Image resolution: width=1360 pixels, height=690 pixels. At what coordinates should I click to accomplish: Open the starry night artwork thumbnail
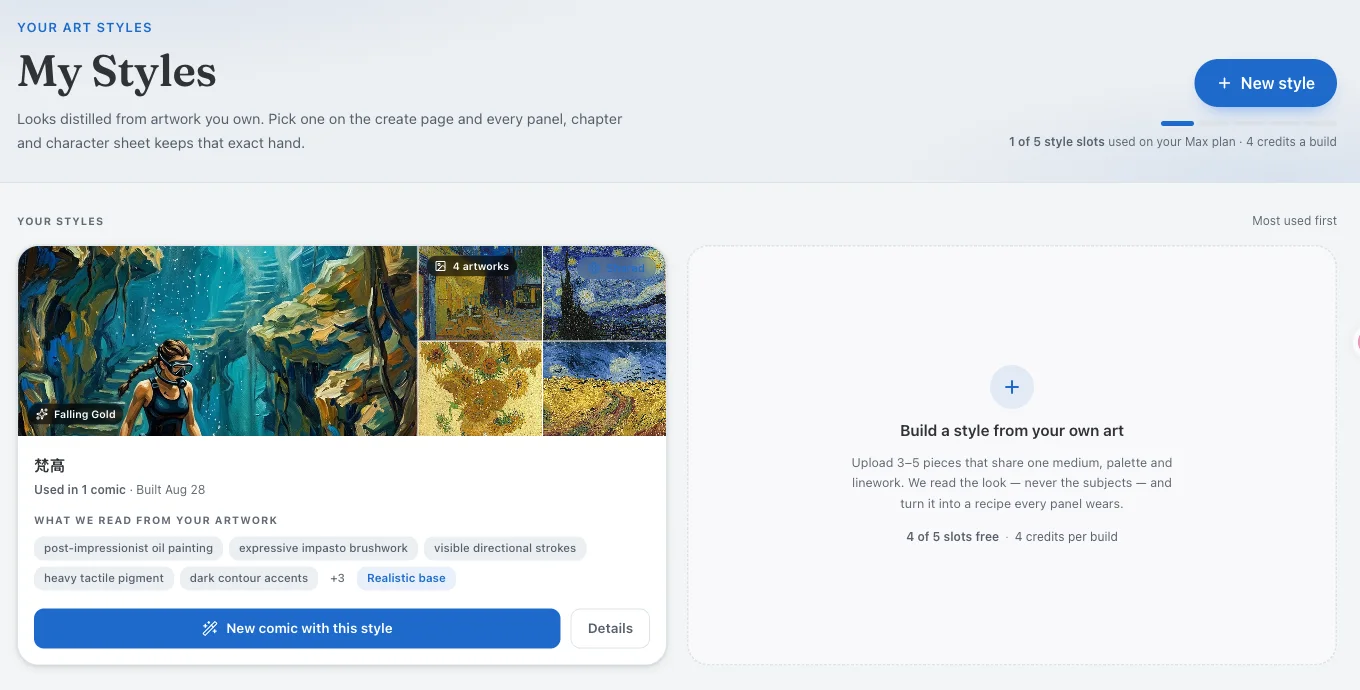coord(604,293)
